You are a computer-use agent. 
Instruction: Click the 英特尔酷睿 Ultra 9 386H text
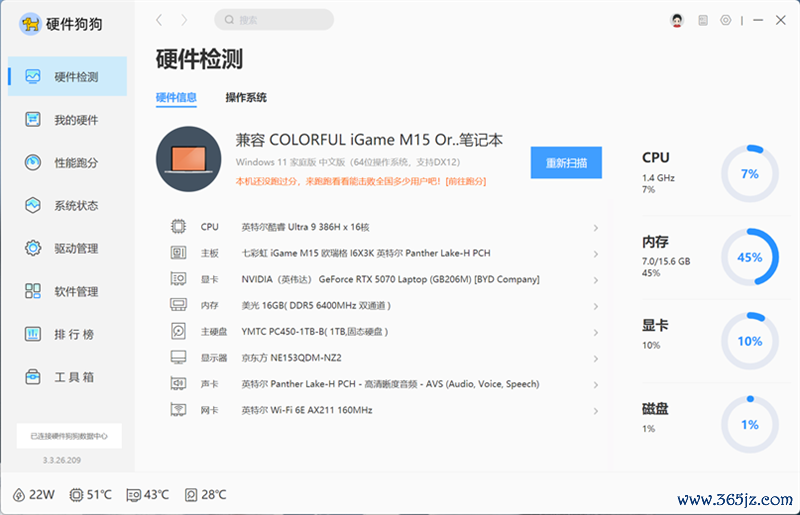305,227
